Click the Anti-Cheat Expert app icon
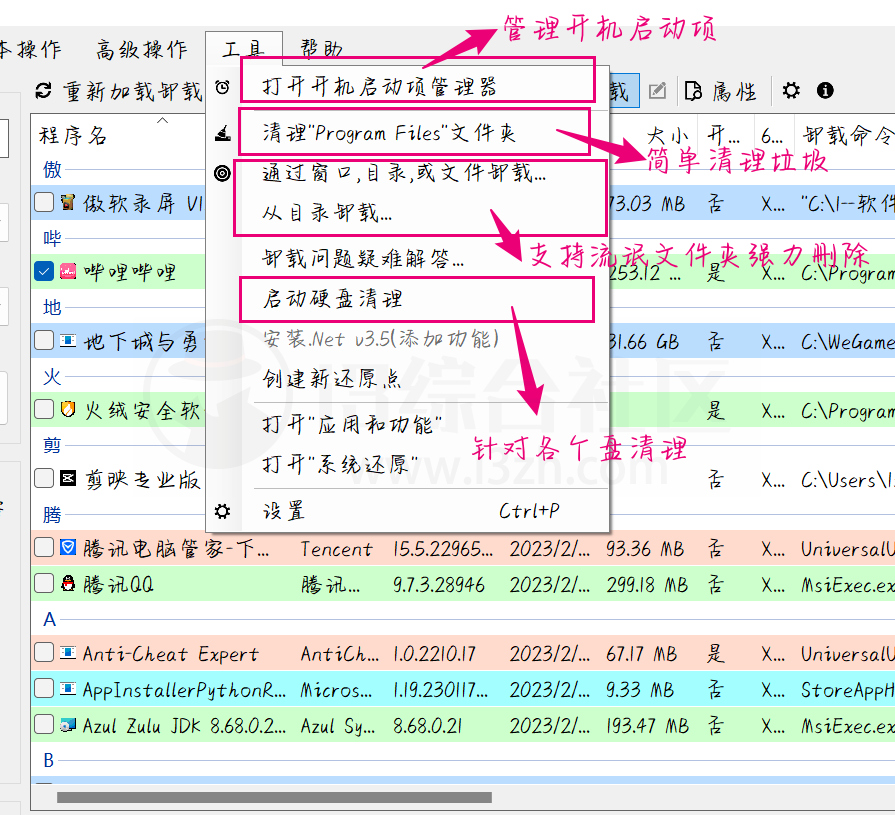The image size is (895, 815). [x=68, y=652]
